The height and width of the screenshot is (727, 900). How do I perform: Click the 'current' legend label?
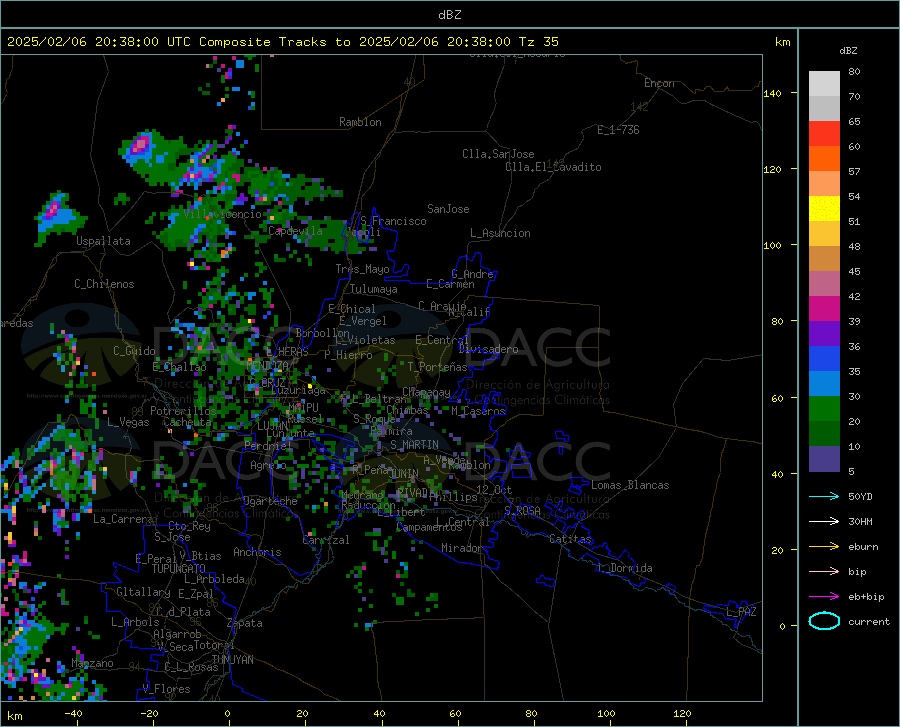pyautogui.click(x=869, y=621)
